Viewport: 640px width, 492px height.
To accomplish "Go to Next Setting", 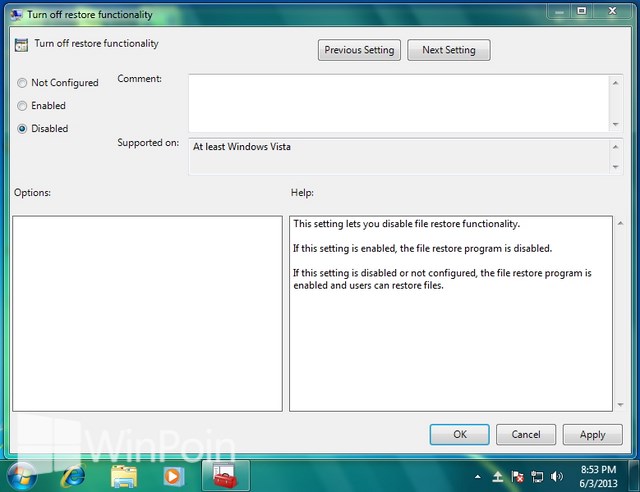I will [449, 50].
